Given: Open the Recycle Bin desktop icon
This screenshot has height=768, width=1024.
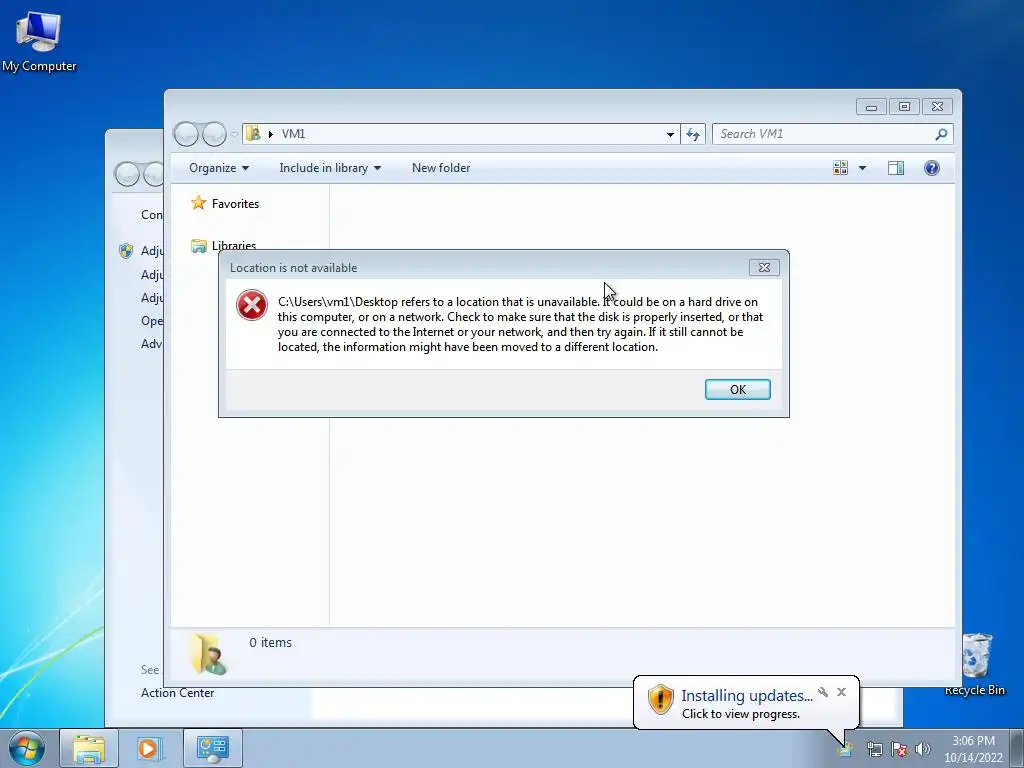Looking at the screenshot, I should click(976, 664).
